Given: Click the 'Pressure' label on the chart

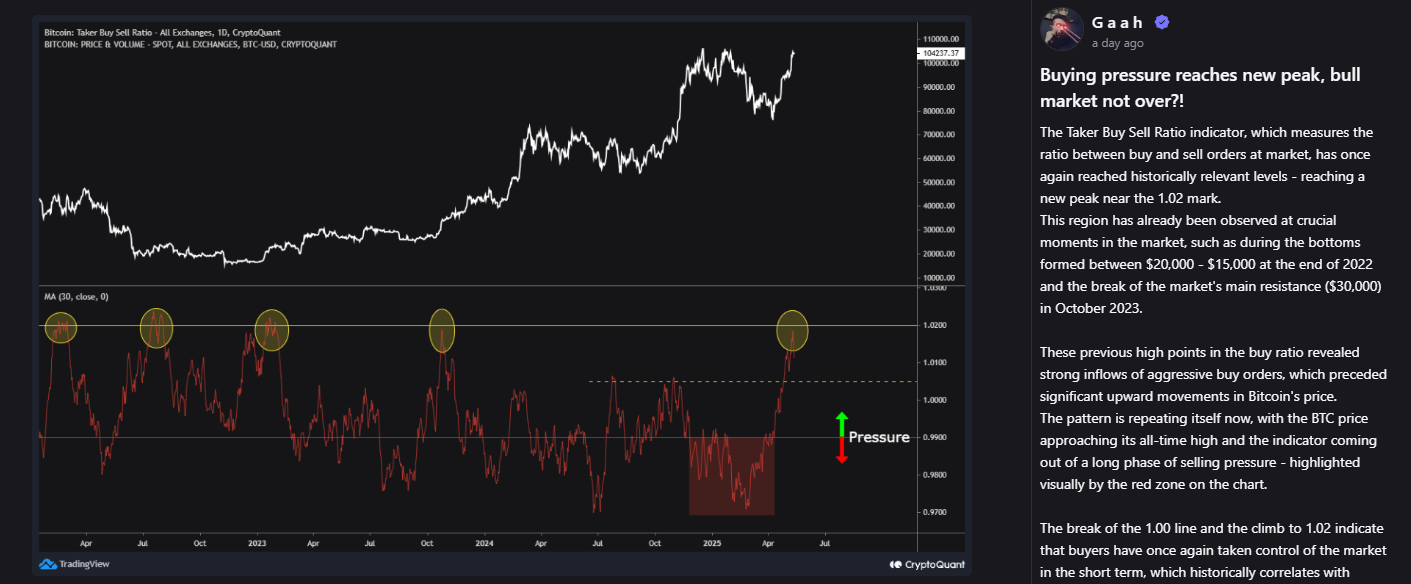Looking at the screenshot, I should tap(879, 437).
